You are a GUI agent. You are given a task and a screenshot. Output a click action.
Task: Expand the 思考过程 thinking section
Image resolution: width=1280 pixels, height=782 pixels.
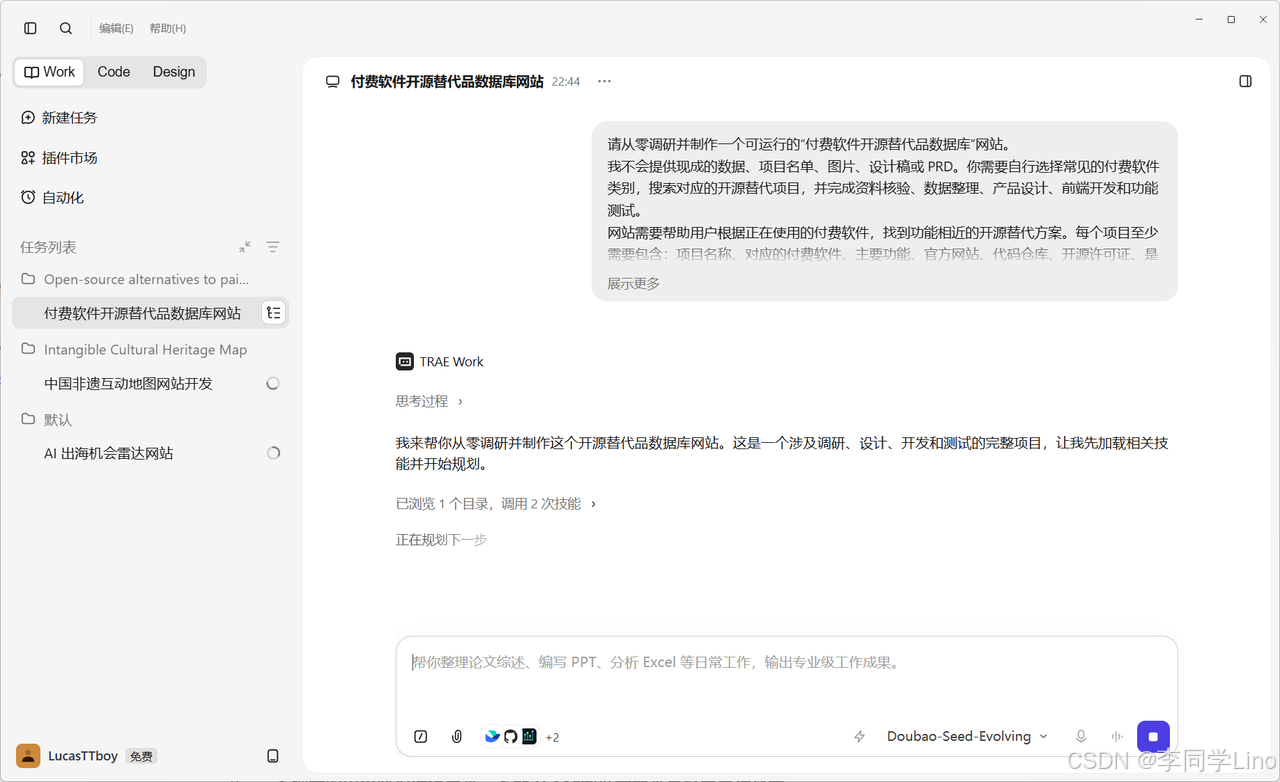(430, 401)
